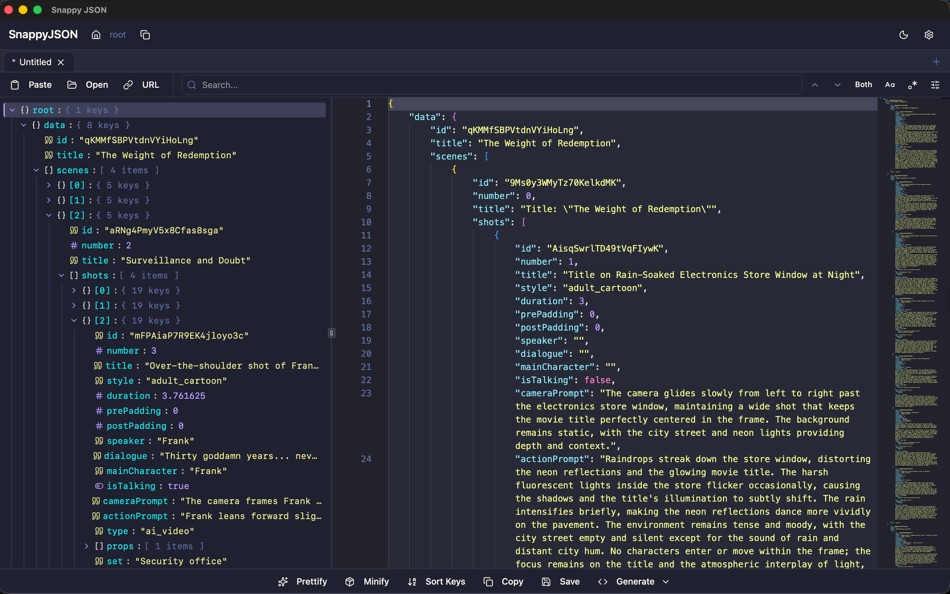950x594 pixels.
Task: Close the Untitled tab
Action: point(61,62)
